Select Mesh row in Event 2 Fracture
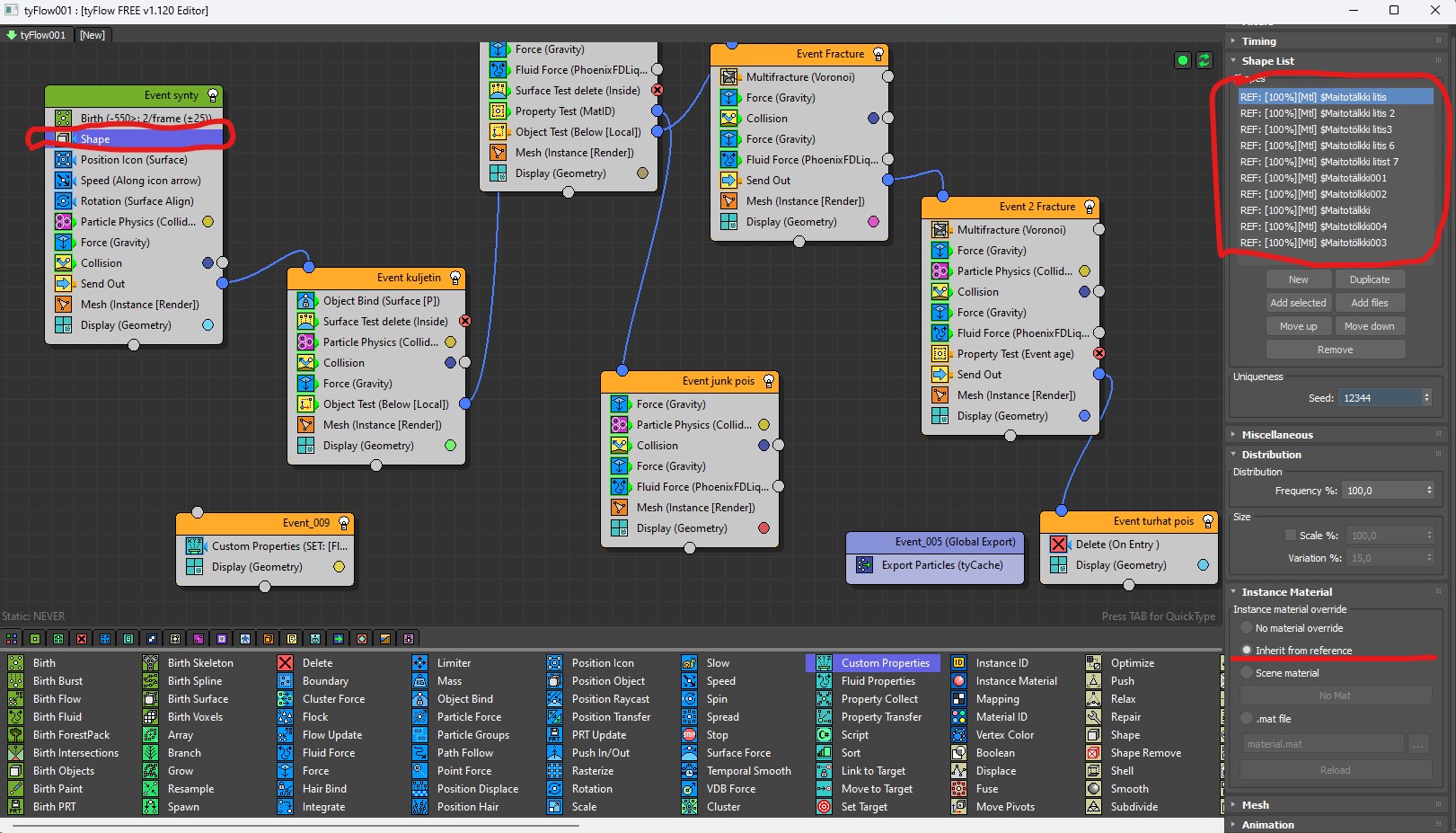Screen dimensions: 1456x833 (1010, 394)
